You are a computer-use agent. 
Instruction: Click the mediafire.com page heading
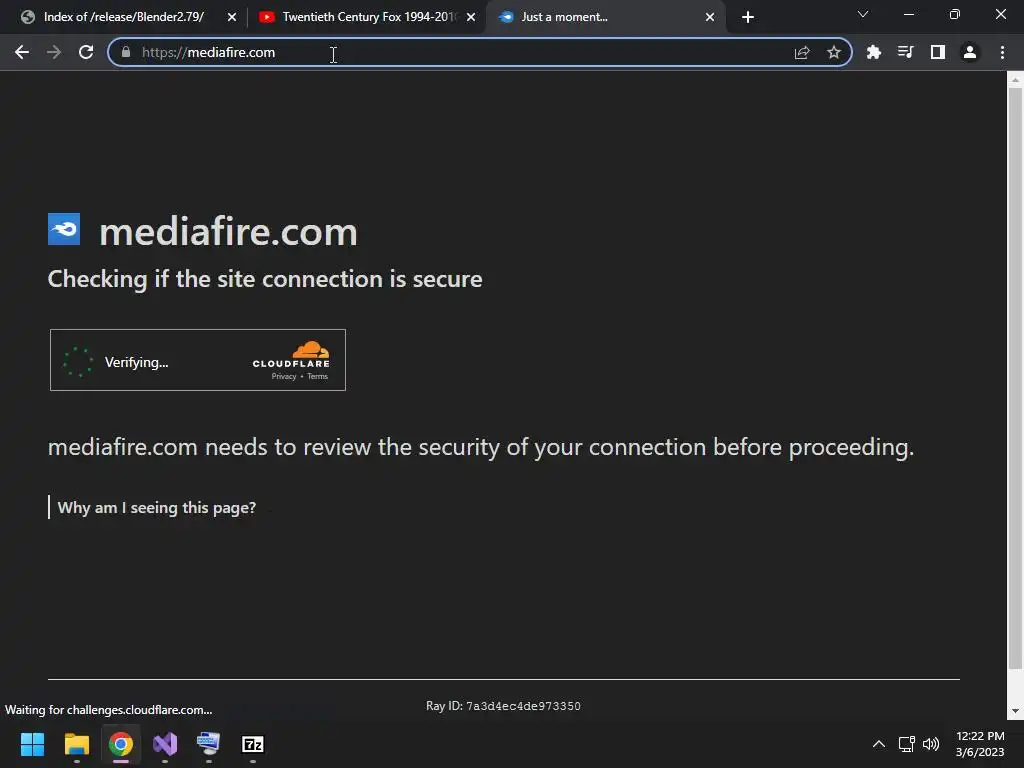(228, 231)
